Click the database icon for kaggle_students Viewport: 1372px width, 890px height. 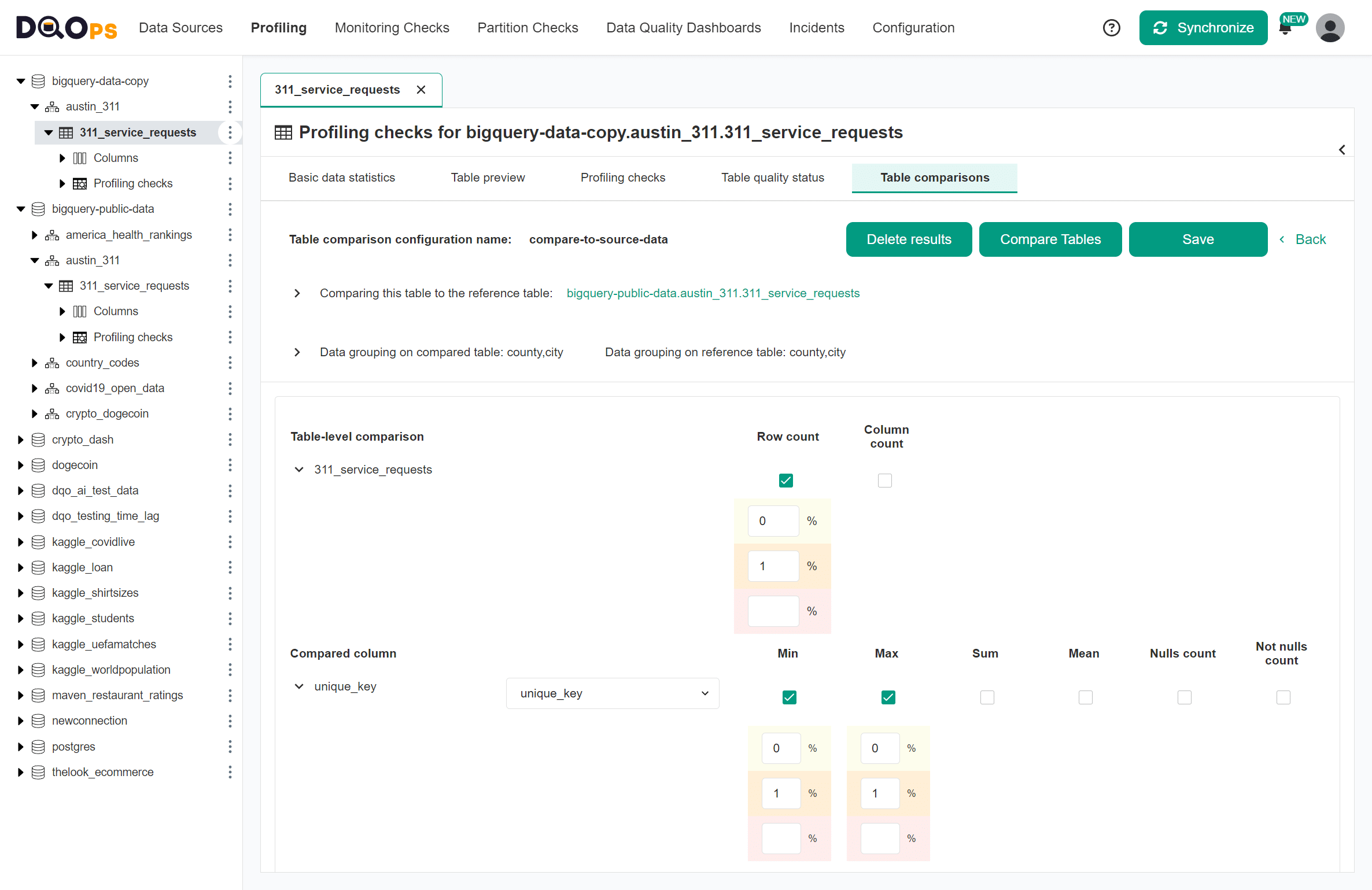pos(38,618)
